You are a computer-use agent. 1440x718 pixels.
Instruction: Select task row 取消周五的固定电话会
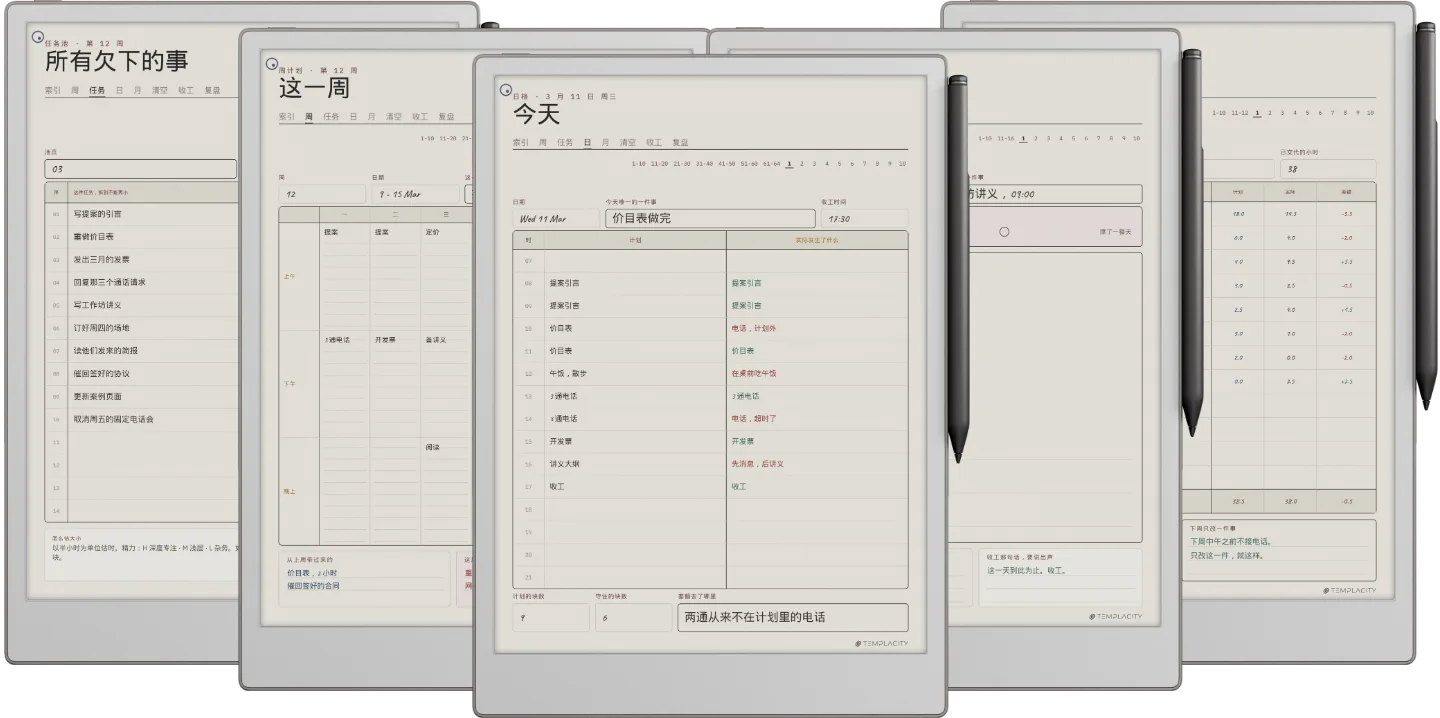click(141, 420)
